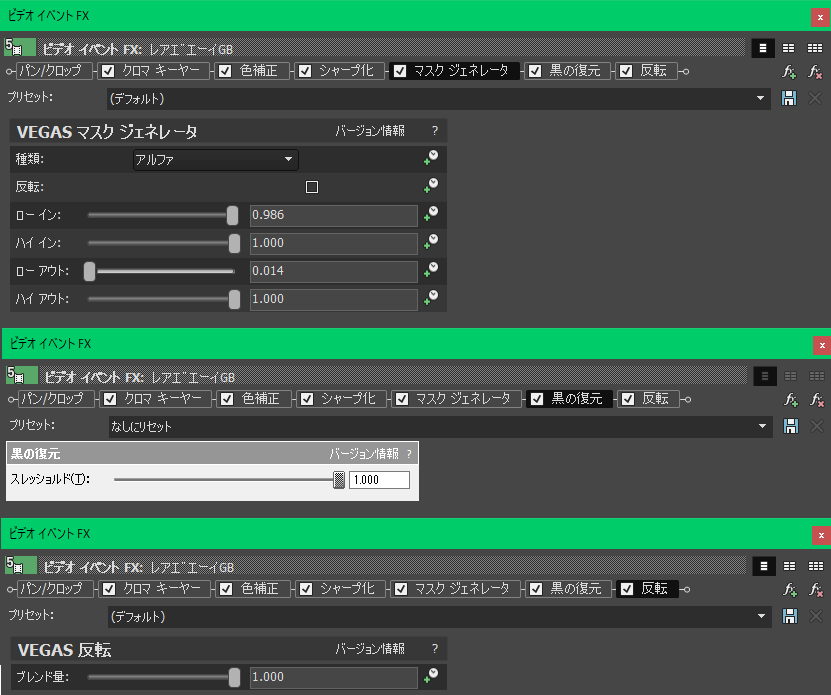The image size is (831, 695).
Task: Disable クロマ キーヤー effect in top window
Action: [108, 71]
